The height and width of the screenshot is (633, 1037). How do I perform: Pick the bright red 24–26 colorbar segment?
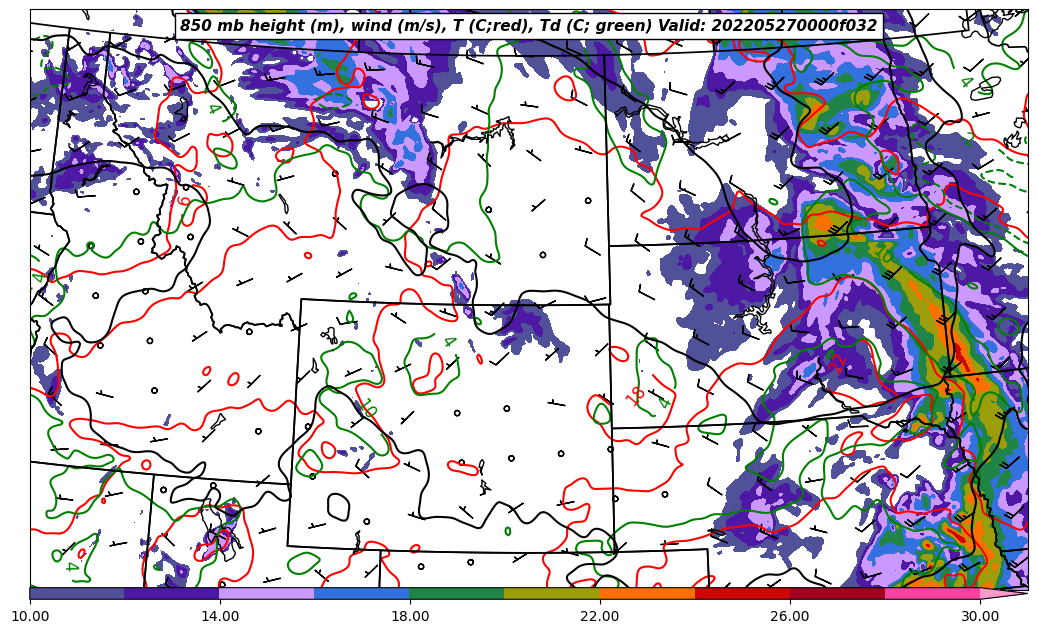pos(742,593)
